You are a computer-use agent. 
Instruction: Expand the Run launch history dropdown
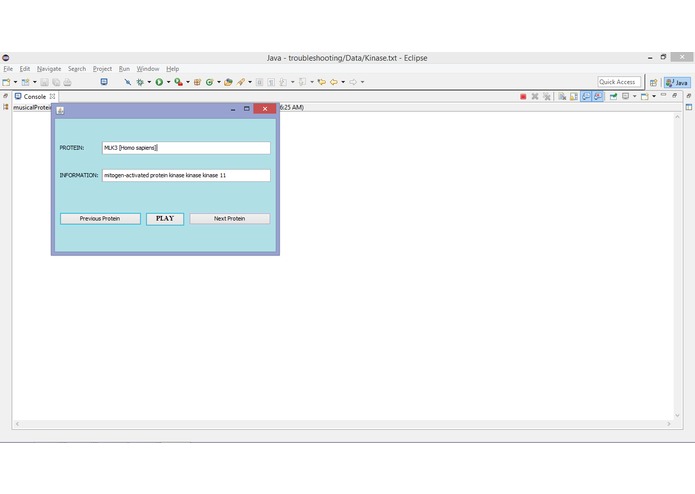tap(168, 82)
